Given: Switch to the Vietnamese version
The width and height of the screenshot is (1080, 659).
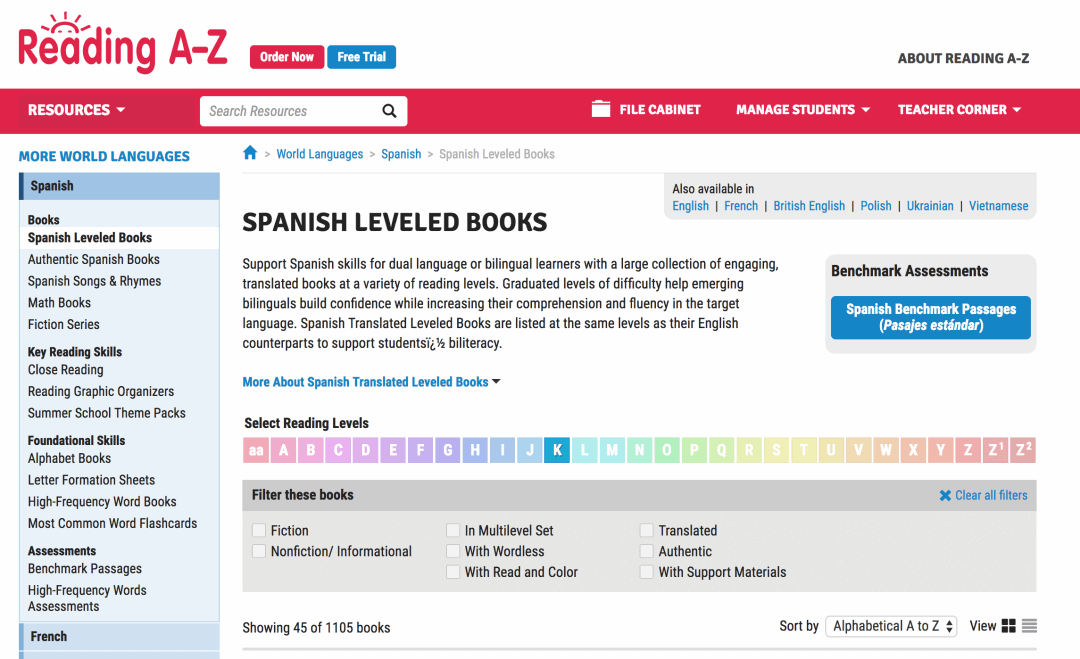Looking at the screenshot, I should (x=998, y=206).
